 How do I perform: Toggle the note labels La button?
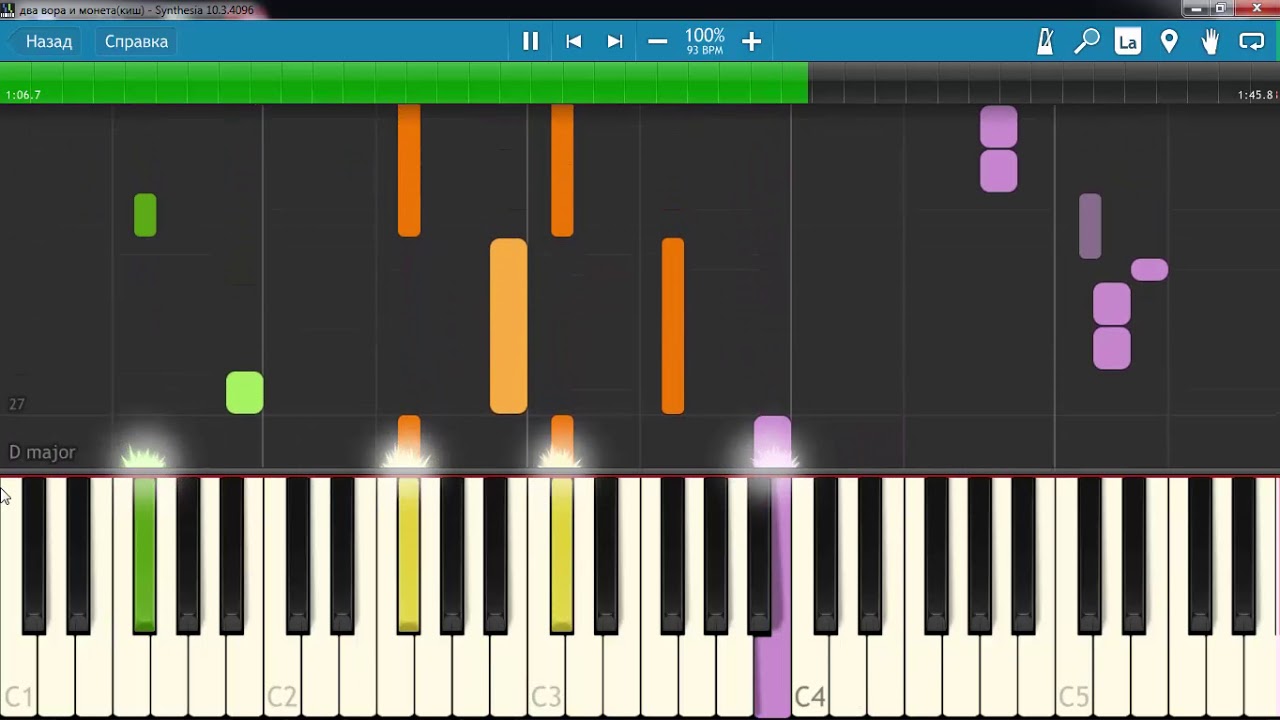[x=1128, y=41]
